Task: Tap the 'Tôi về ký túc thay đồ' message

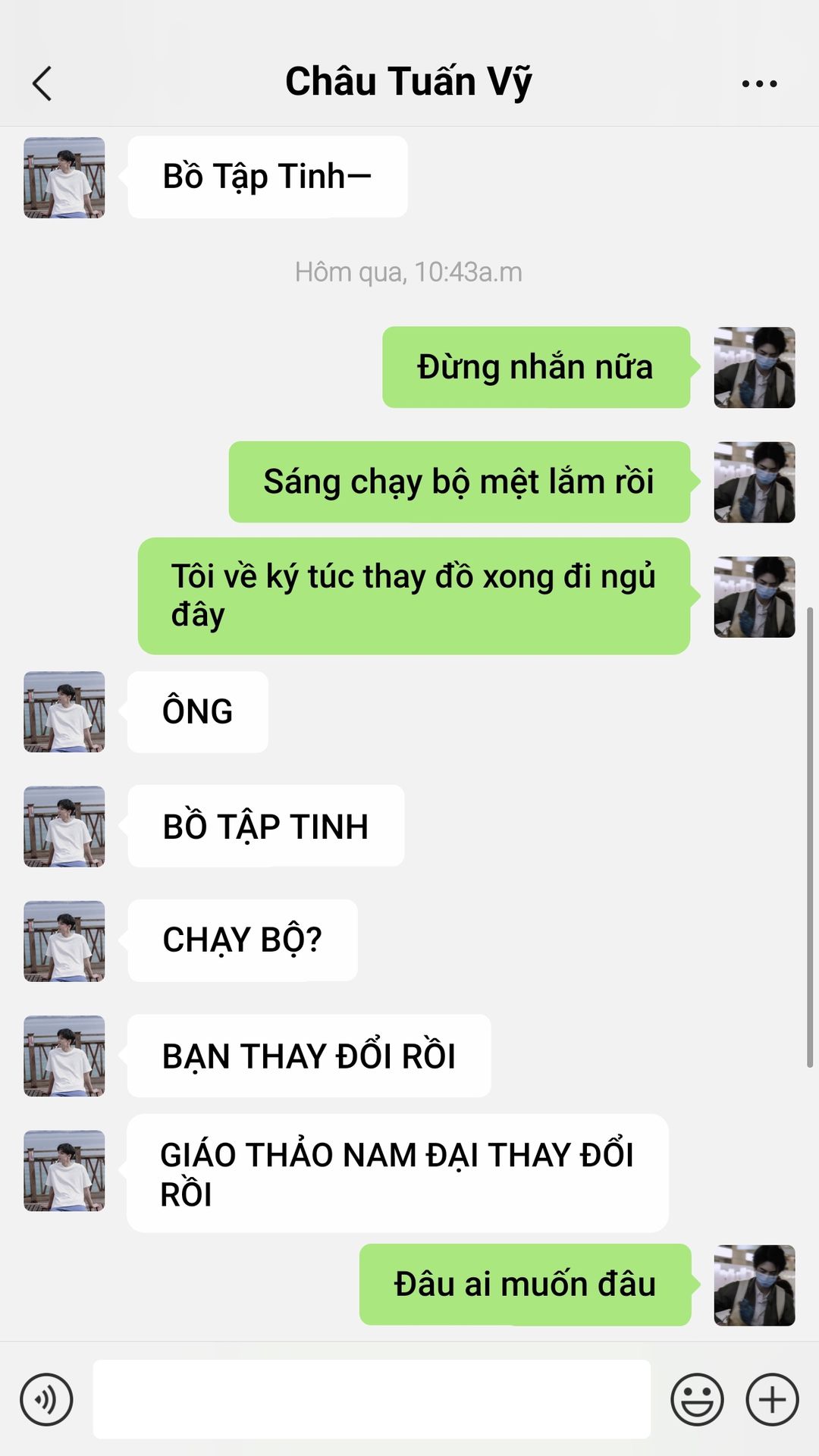Action: point(414,596)
